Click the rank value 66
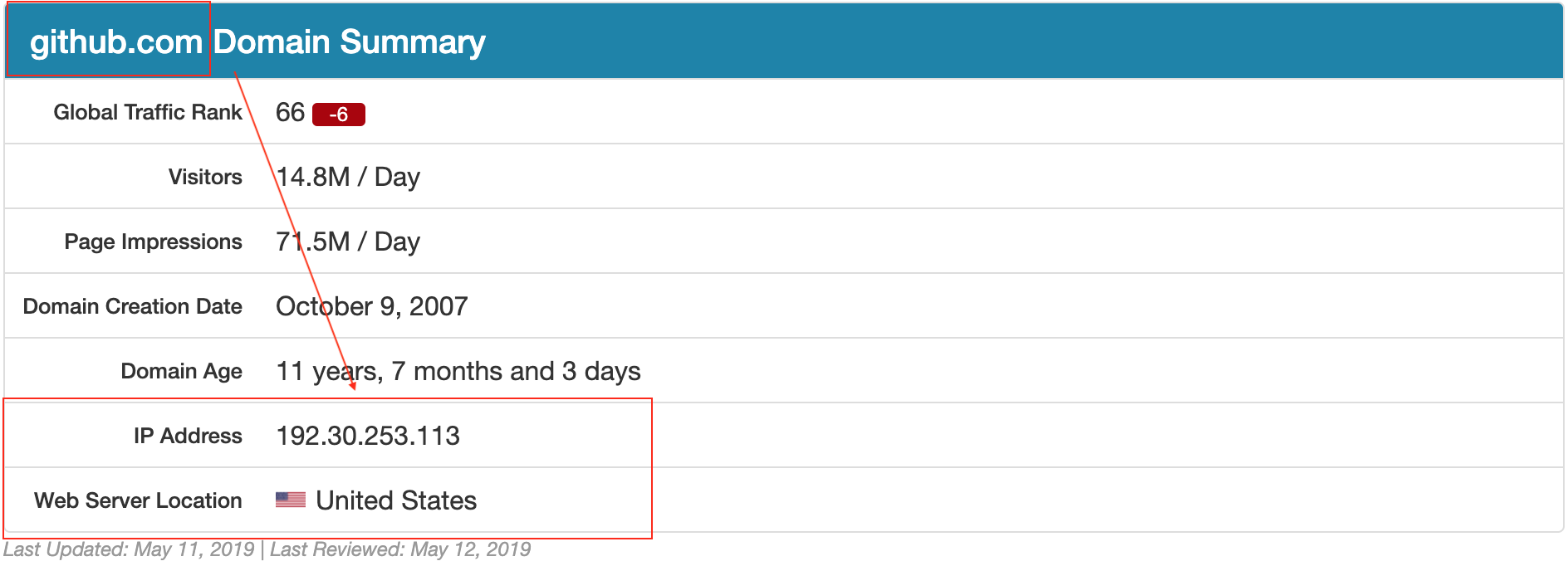 [x=290, y=112]
